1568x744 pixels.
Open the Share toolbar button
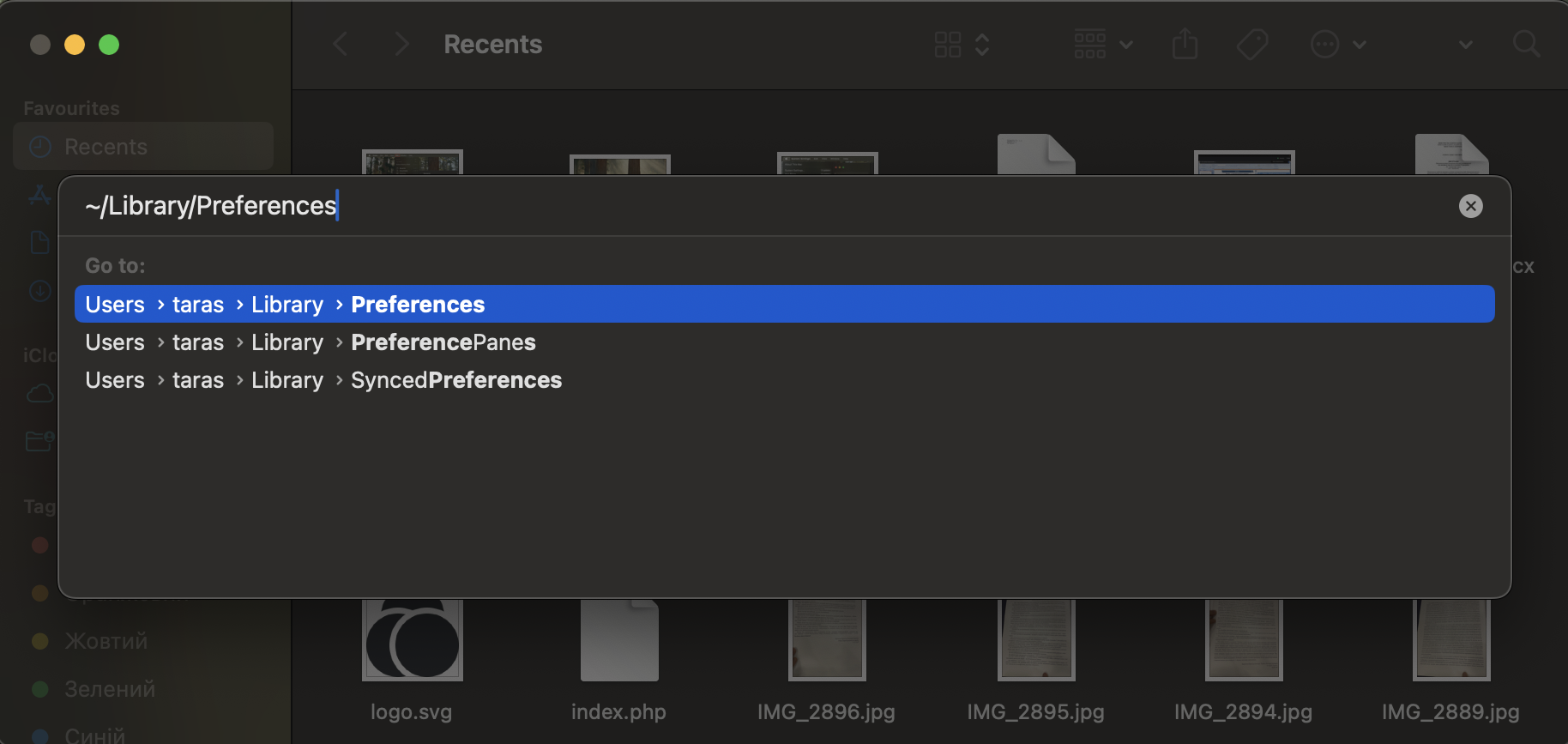coord(1185,43)
